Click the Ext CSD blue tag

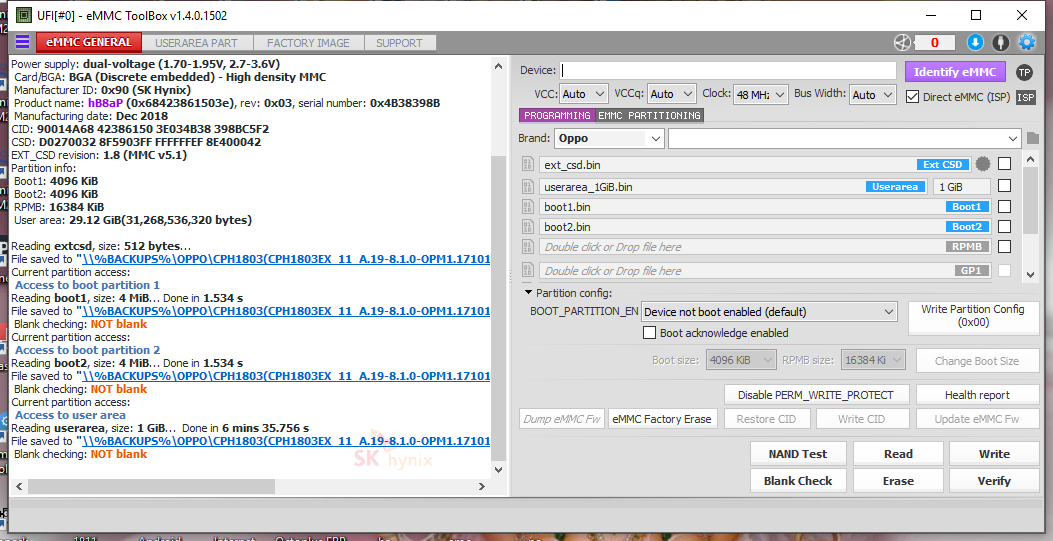[x=943, y=164]
